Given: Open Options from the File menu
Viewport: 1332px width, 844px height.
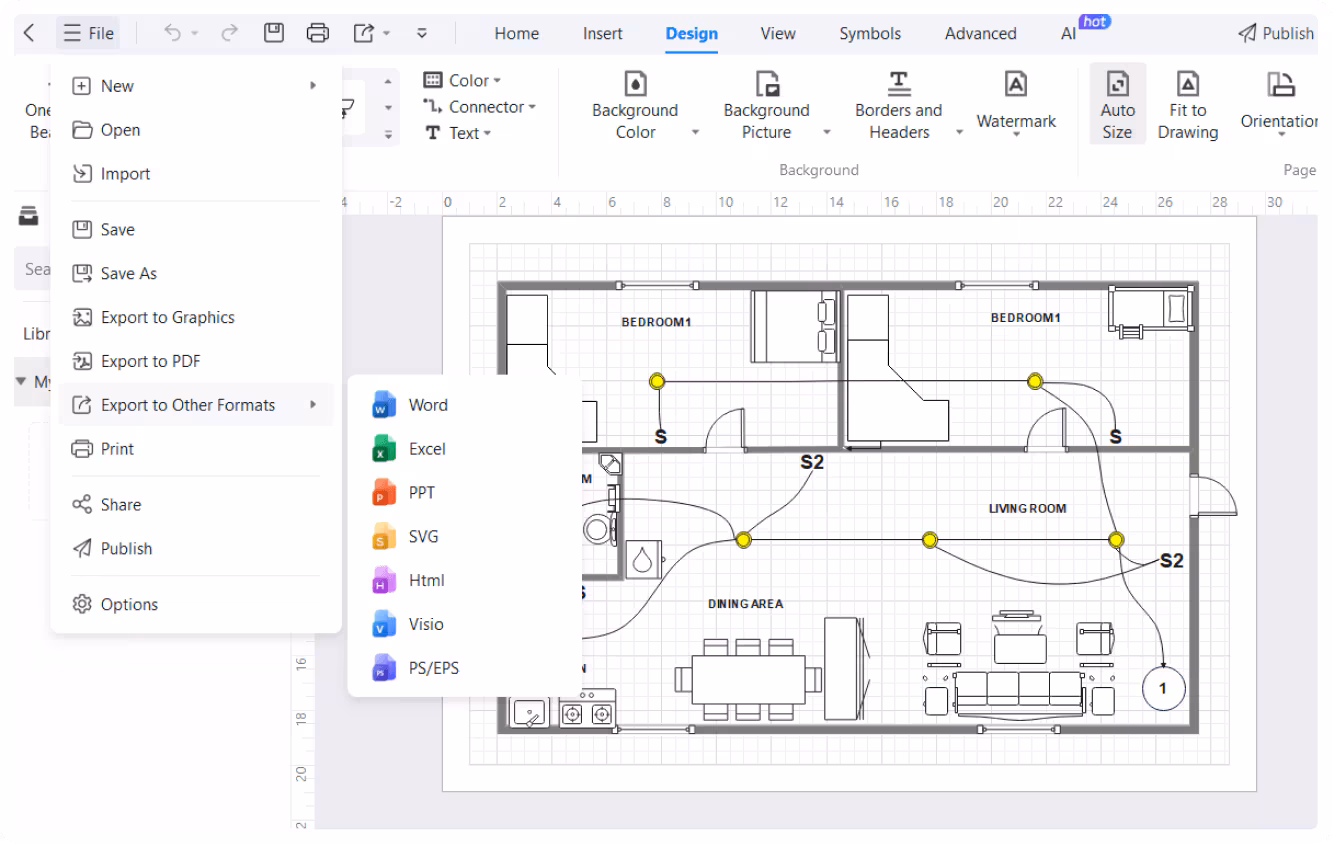Looking at the screenshot, I should point(129,604).
